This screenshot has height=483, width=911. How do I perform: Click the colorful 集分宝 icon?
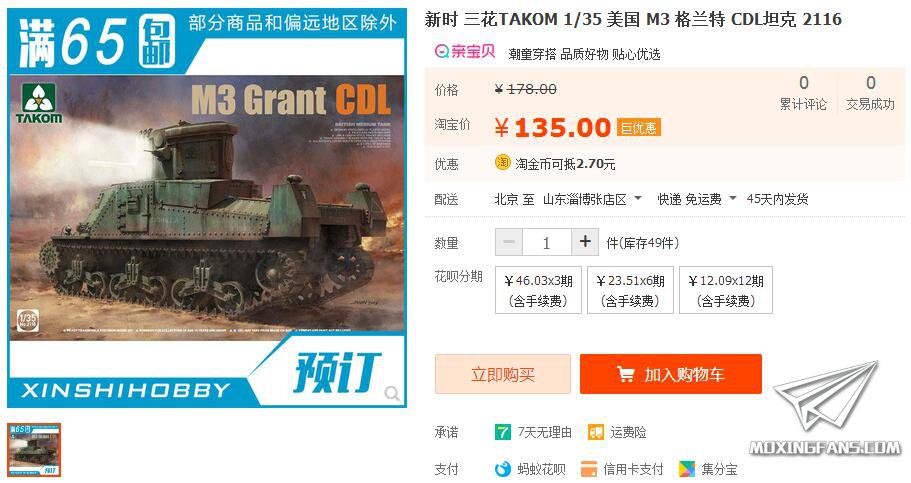click(687, 468)
